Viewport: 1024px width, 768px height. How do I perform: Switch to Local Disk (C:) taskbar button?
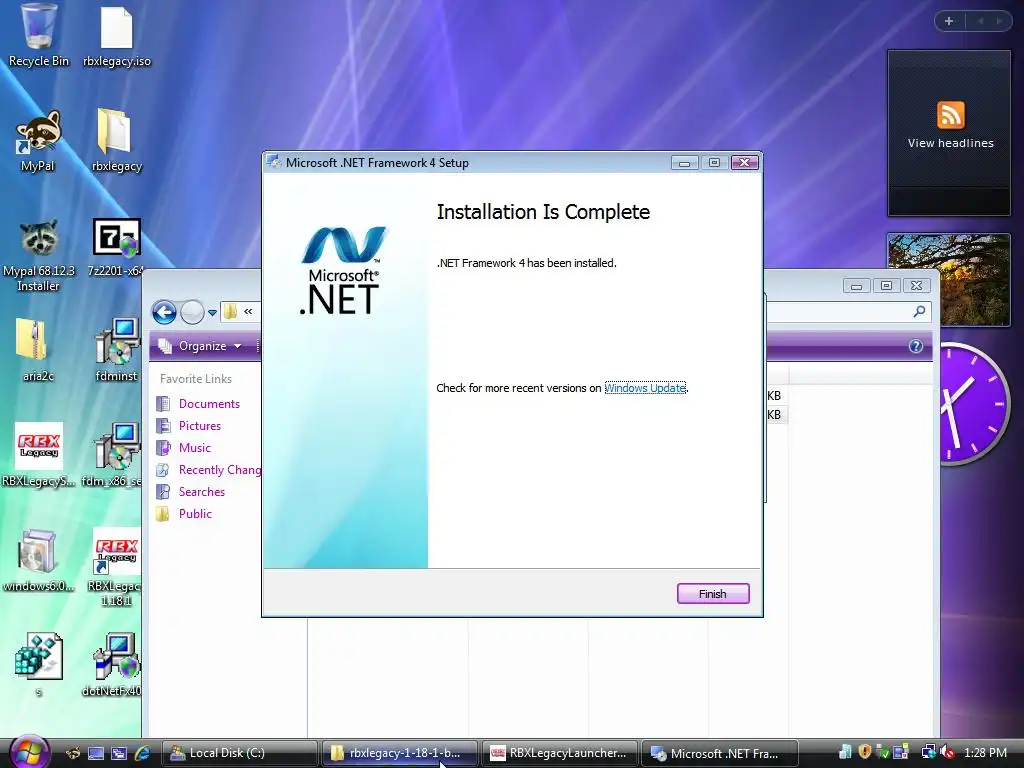tap(239, 753)
